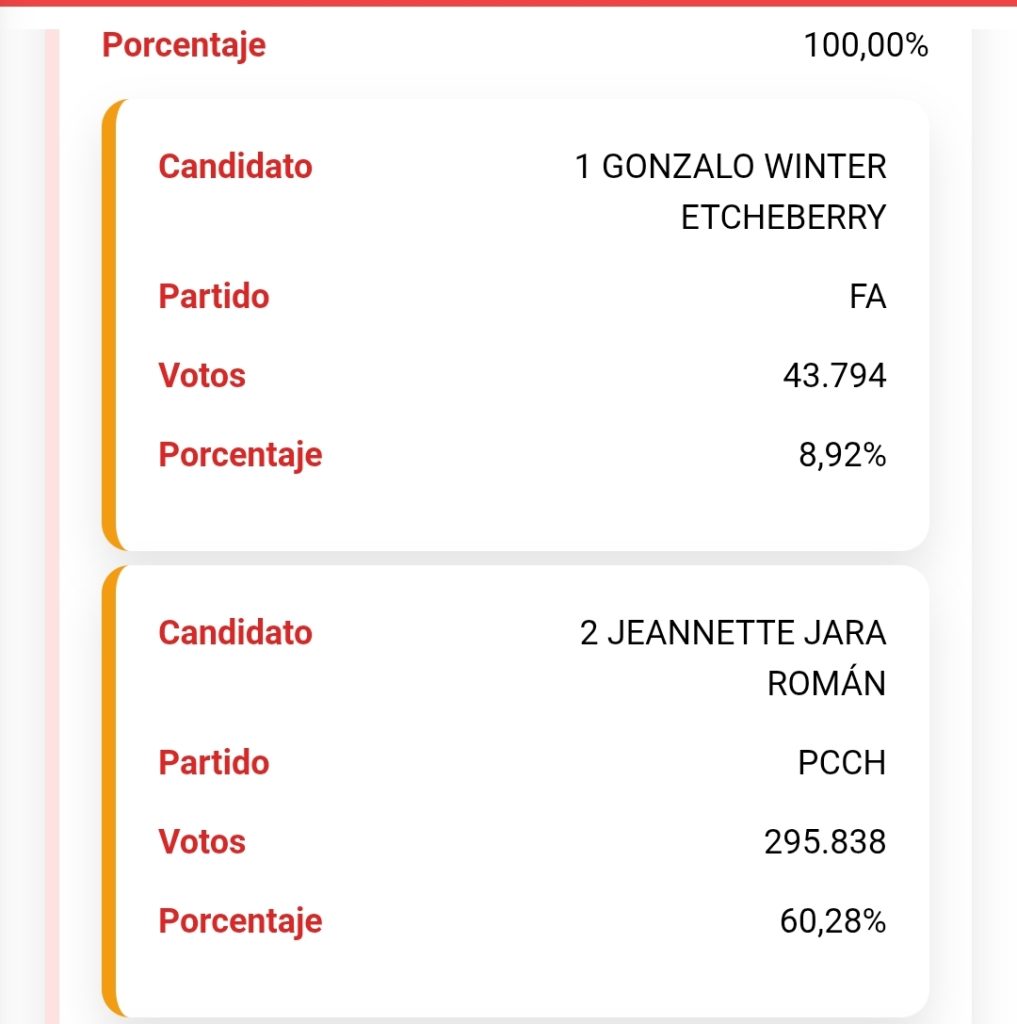
Task: Click the orange accent bar of Jara's card
Action: [109, 790]
